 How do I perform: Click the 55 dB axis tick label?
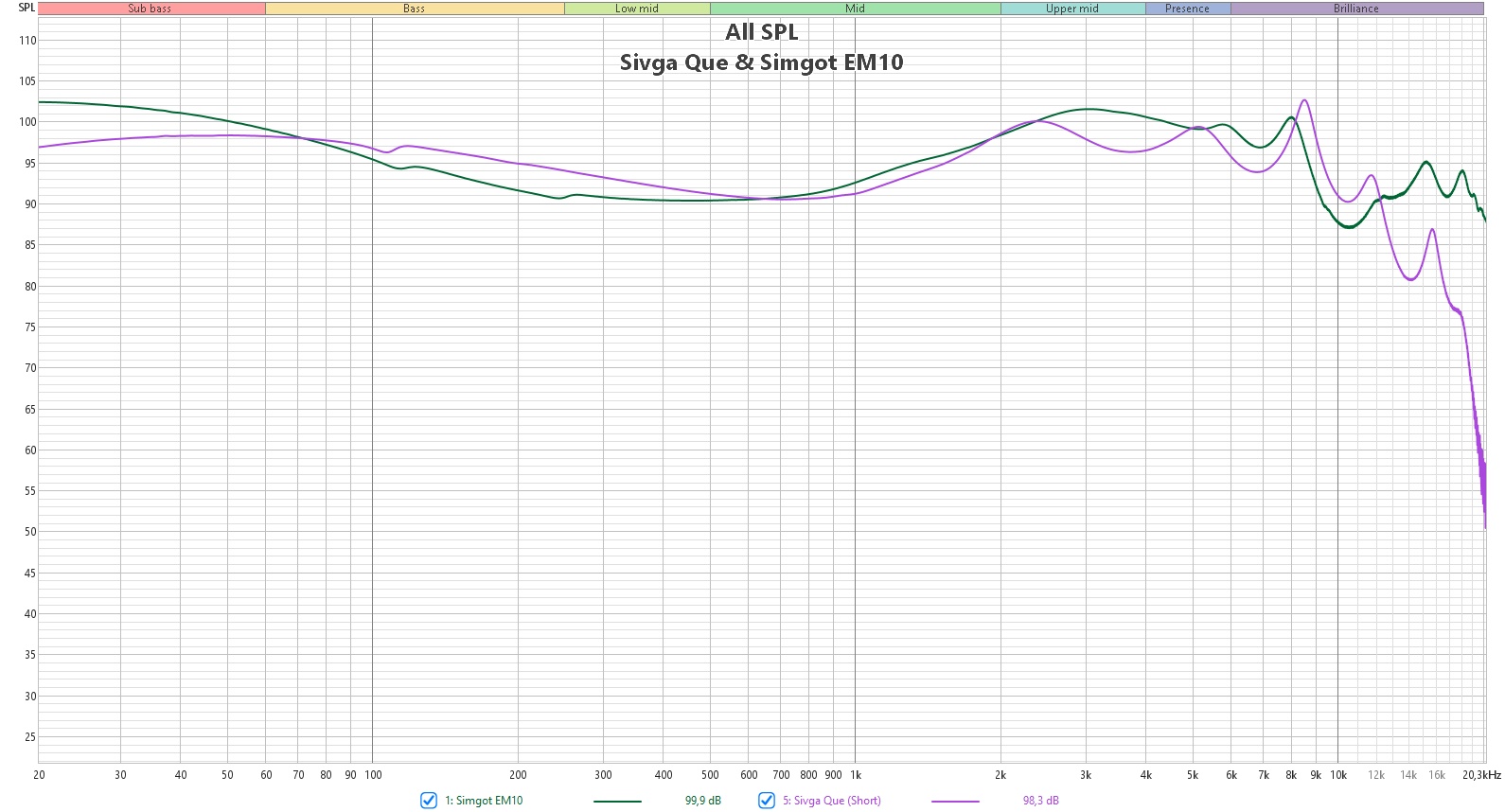coord(30,491)
